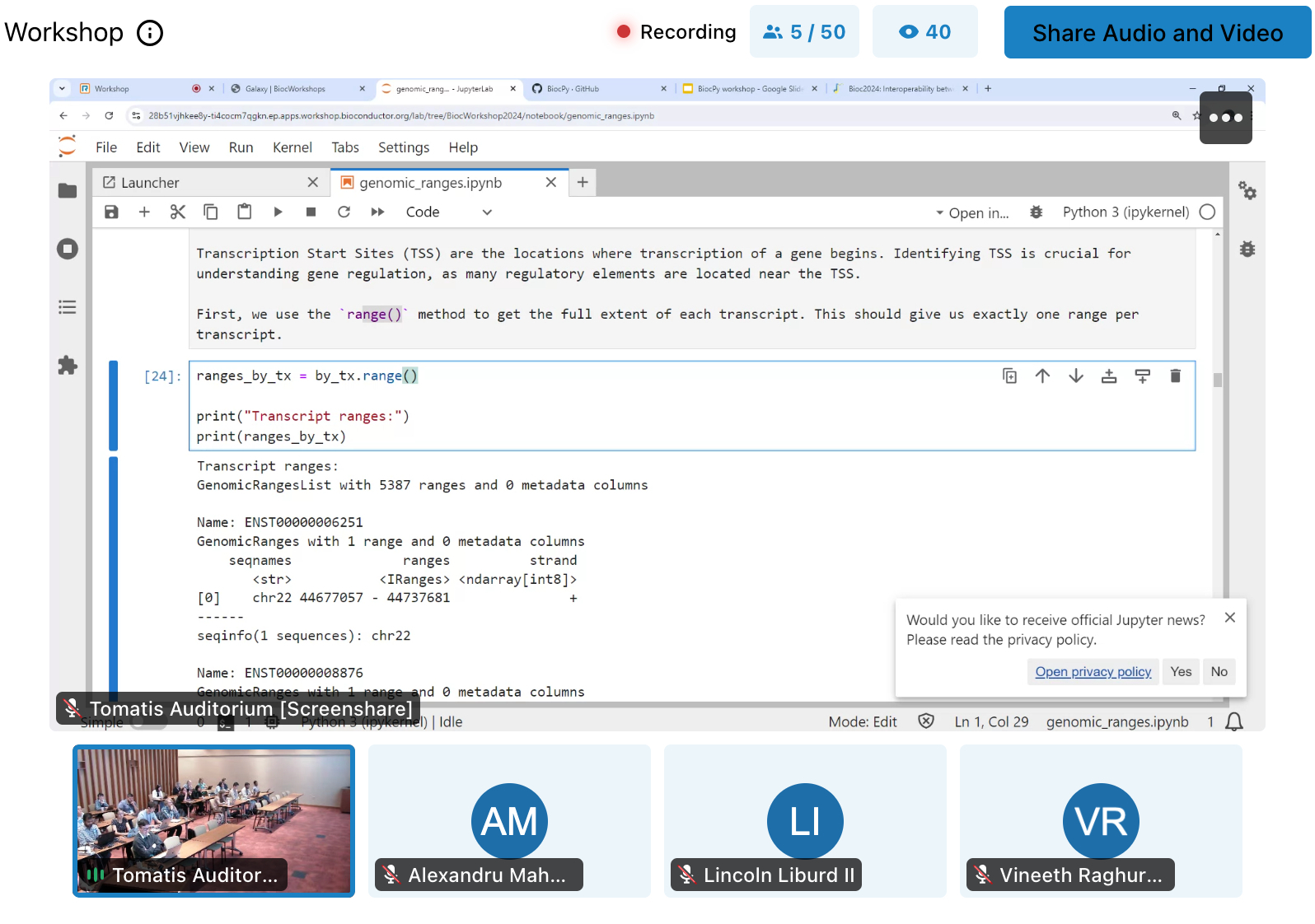Save the notebook with the disk icon
The image size is (1315, 924).
[x=111, y=212]
